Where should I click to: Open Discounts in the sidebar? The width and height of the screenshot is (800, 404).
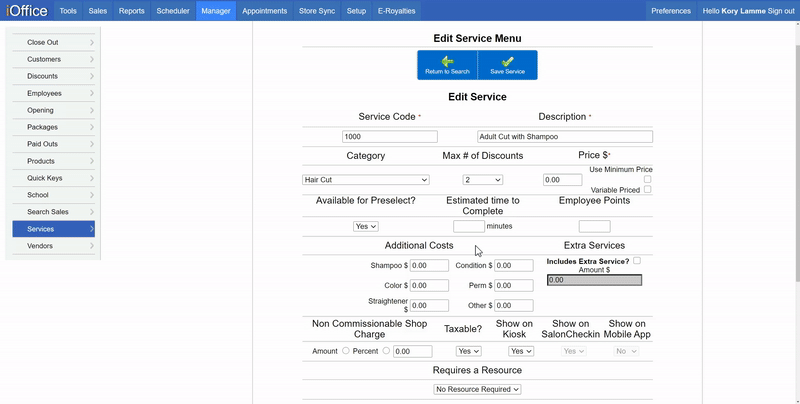pyautogui.click(x=54, y=76)
